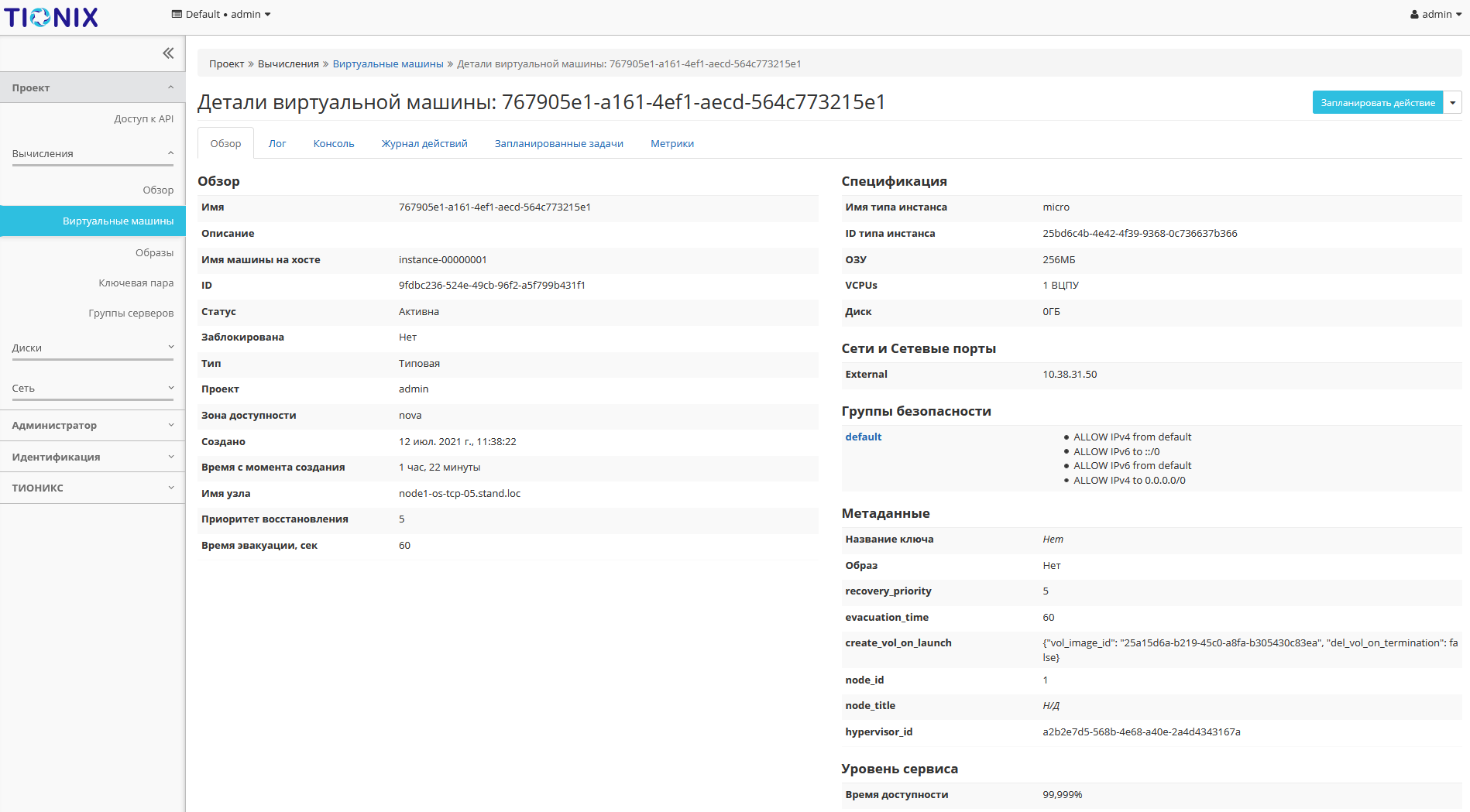
Task: Click the monitor icon next to Default
Action: [177, 13]
